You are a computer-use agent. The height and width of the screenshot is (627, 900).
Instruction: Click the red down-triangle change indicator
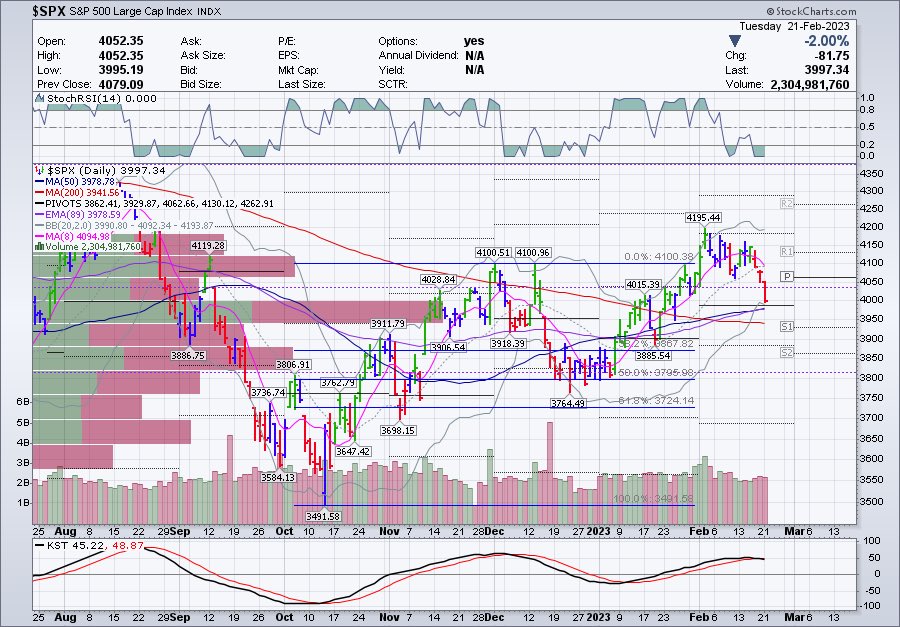(x=734, y=40)
